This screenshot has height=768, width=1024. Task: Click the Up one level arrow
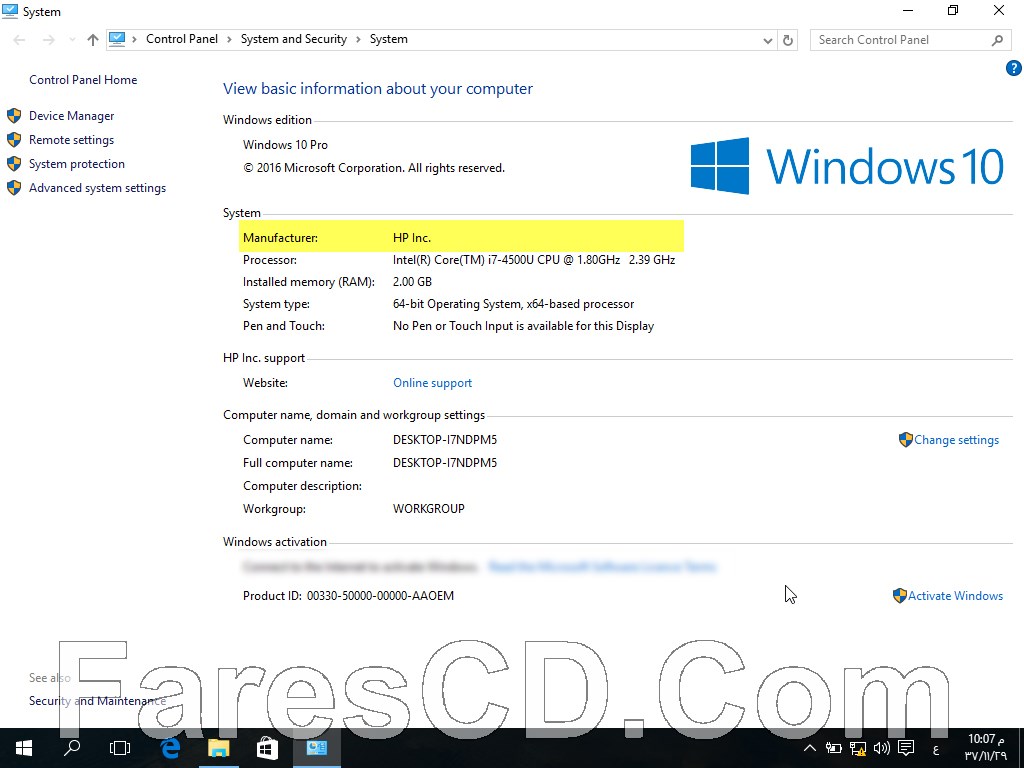coord(93,40)
